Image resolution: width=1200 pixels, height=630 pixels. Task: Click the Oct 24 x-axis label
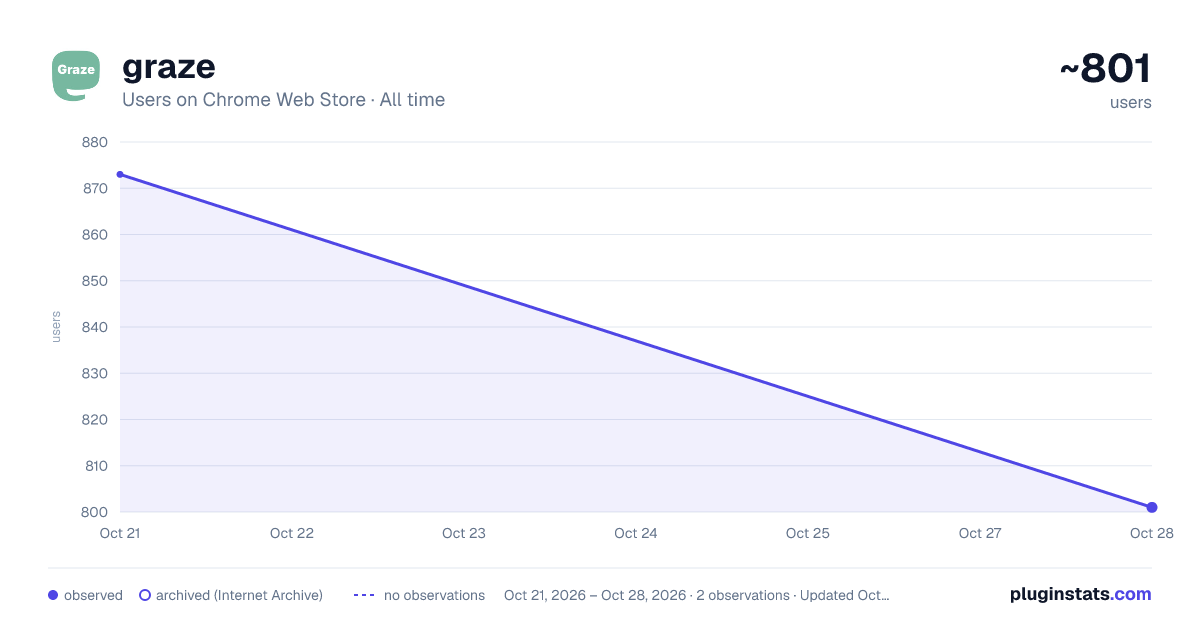click(636, 533)
